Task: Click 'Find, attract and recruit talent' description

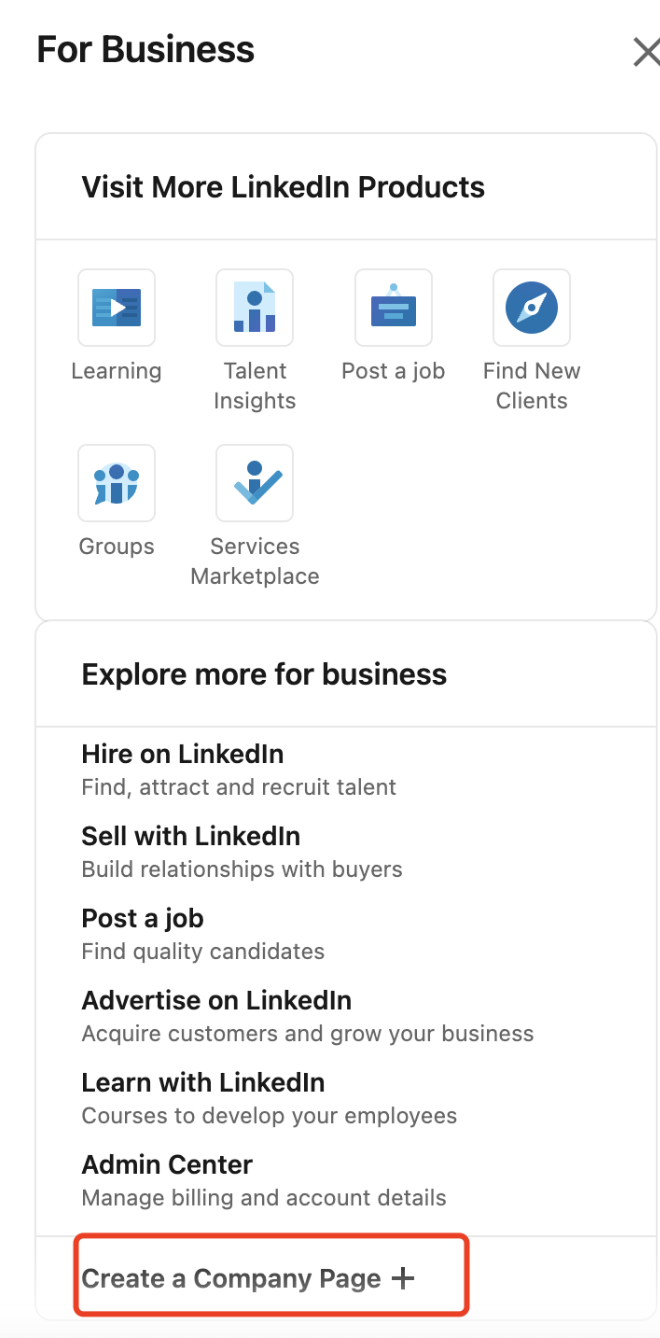Action: (238, 787)
